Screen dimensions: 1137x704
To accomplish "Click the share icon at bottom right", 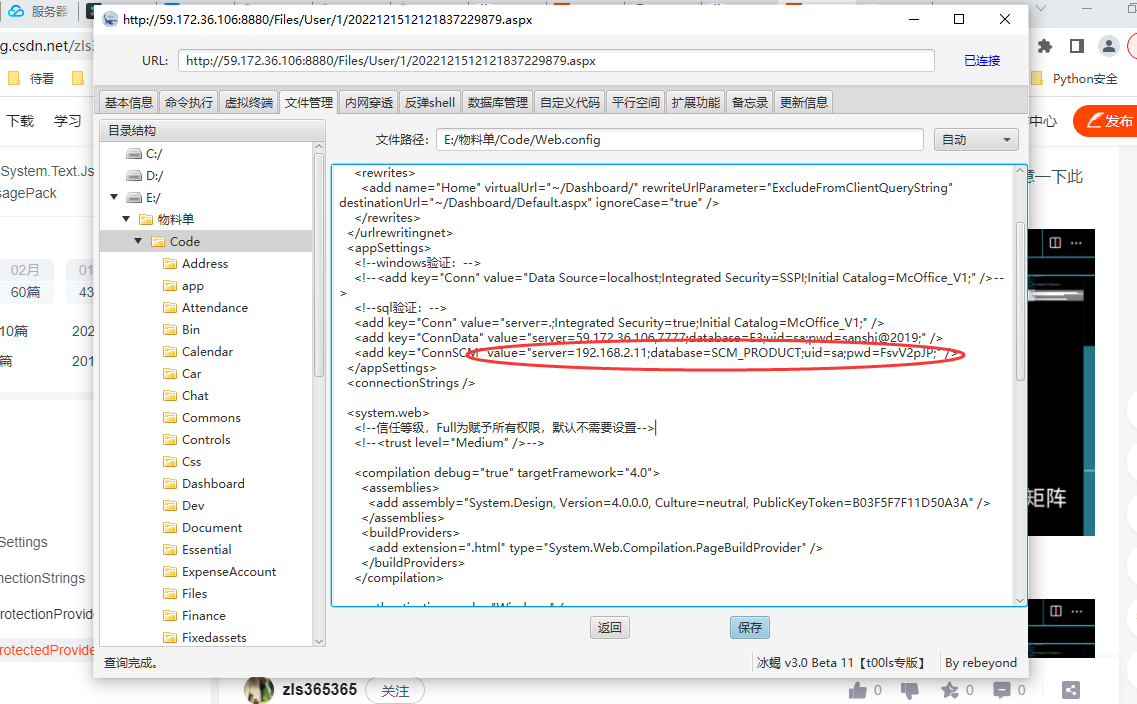I will pos(1070,689).
